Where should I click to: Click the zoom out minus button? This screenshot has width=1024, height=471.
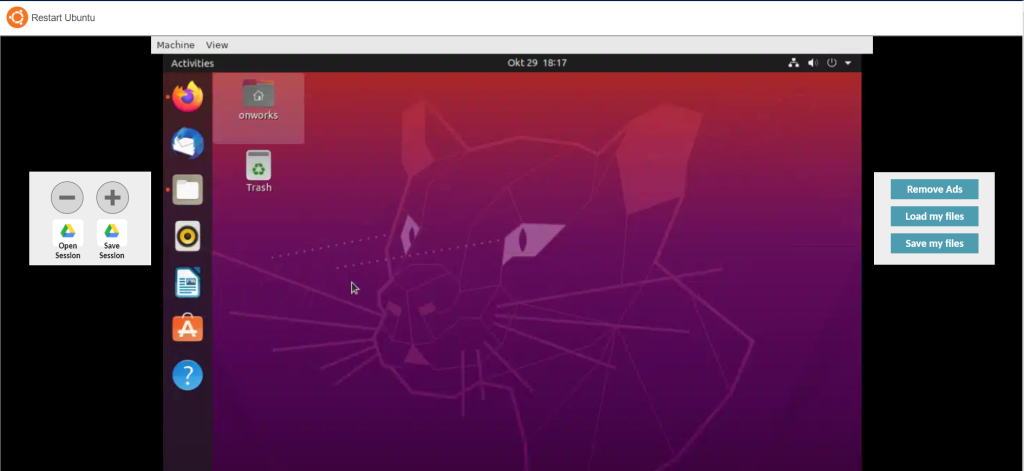click(x=67, y=197)
